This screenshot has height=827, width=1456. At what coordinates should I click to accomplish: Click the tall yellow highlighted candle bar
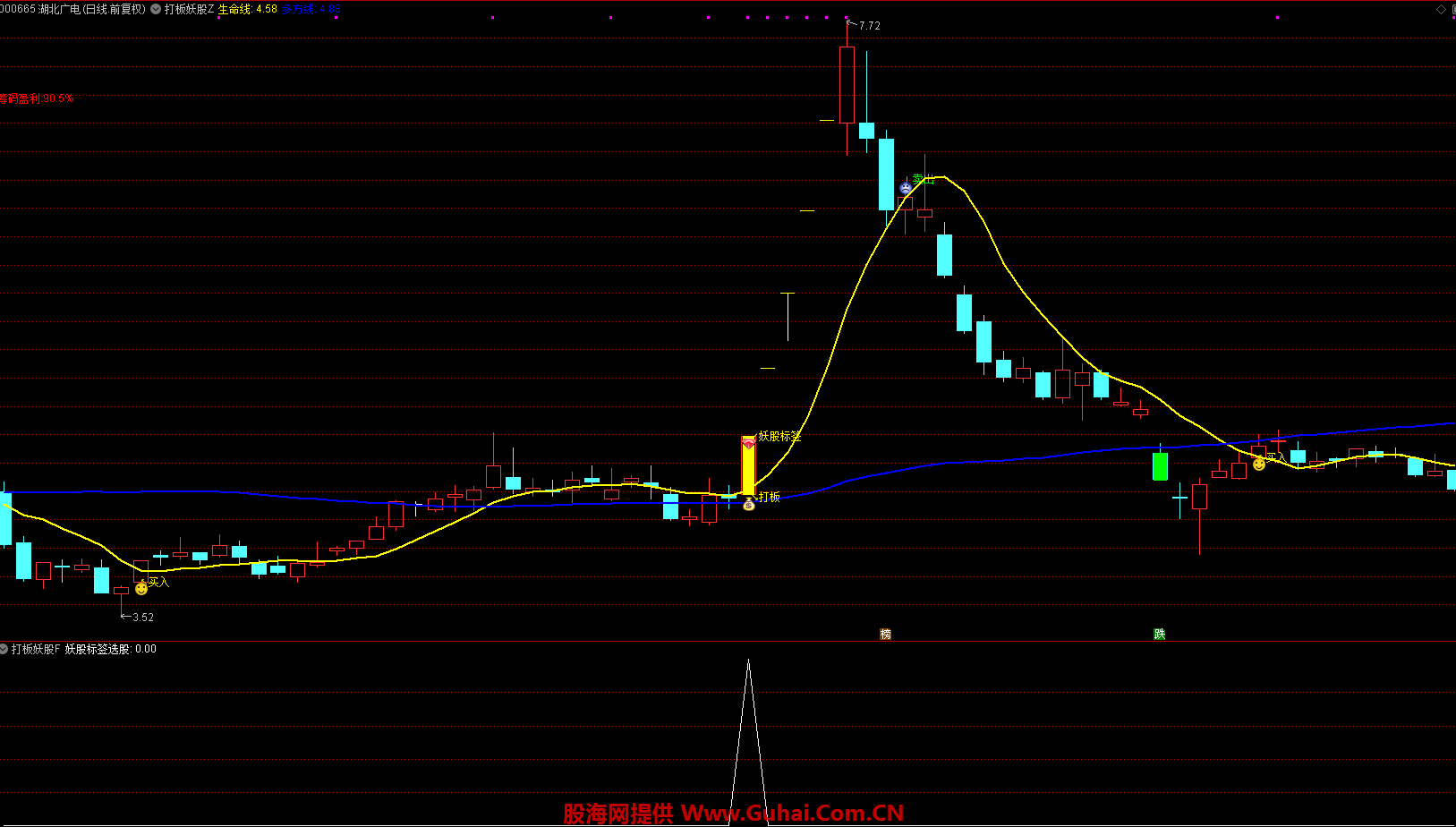click(748, 465)
